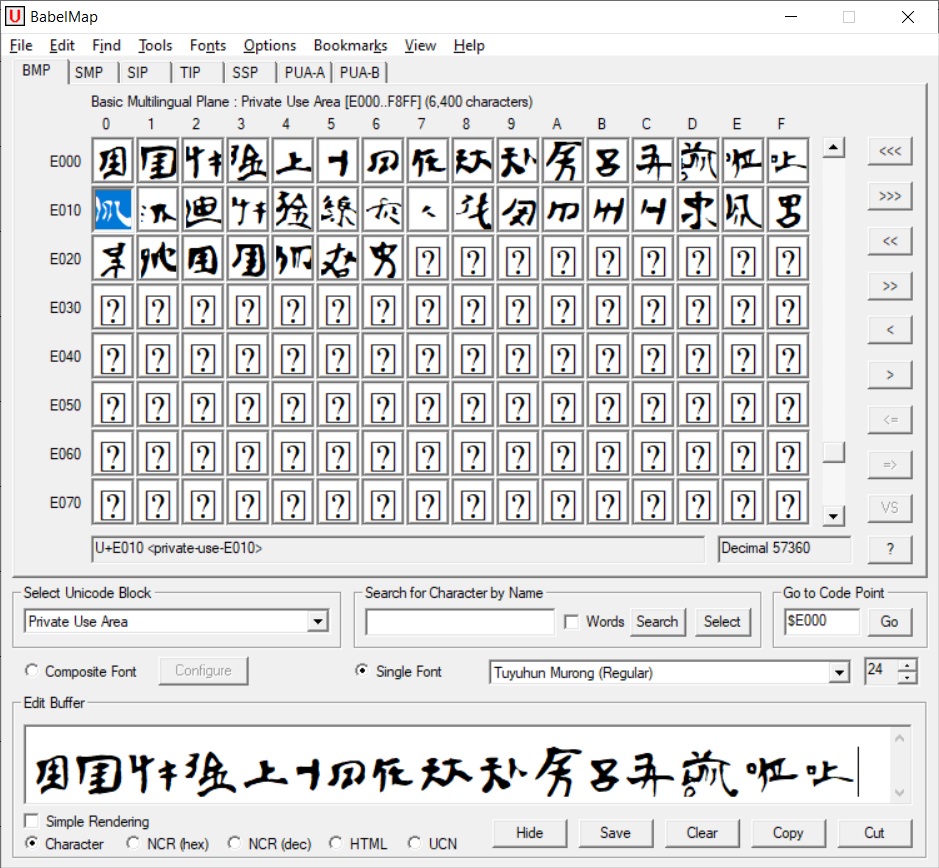This screenshot has height=868, width=939.
Task: Select the glyph cell at E020
Action: pos(113,258)
